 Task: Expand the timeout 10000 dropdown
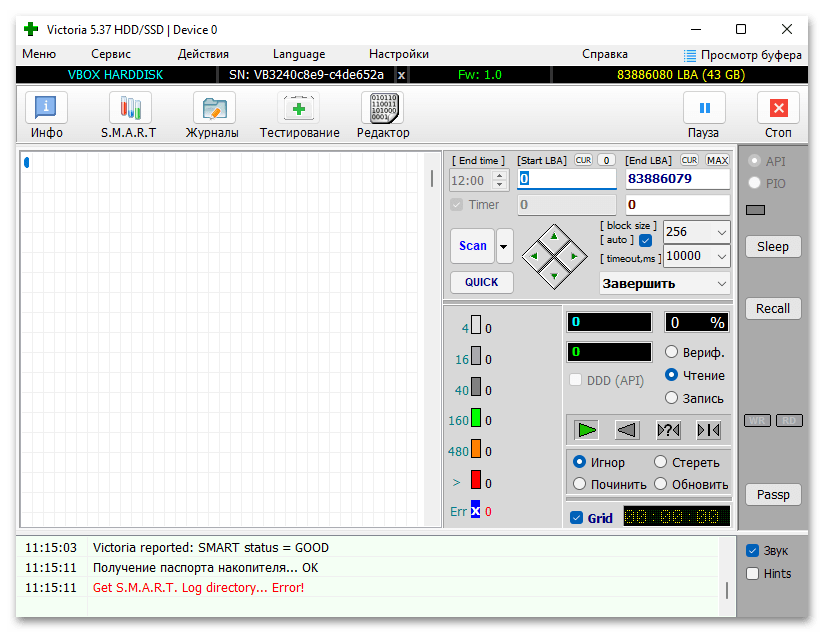722,256
